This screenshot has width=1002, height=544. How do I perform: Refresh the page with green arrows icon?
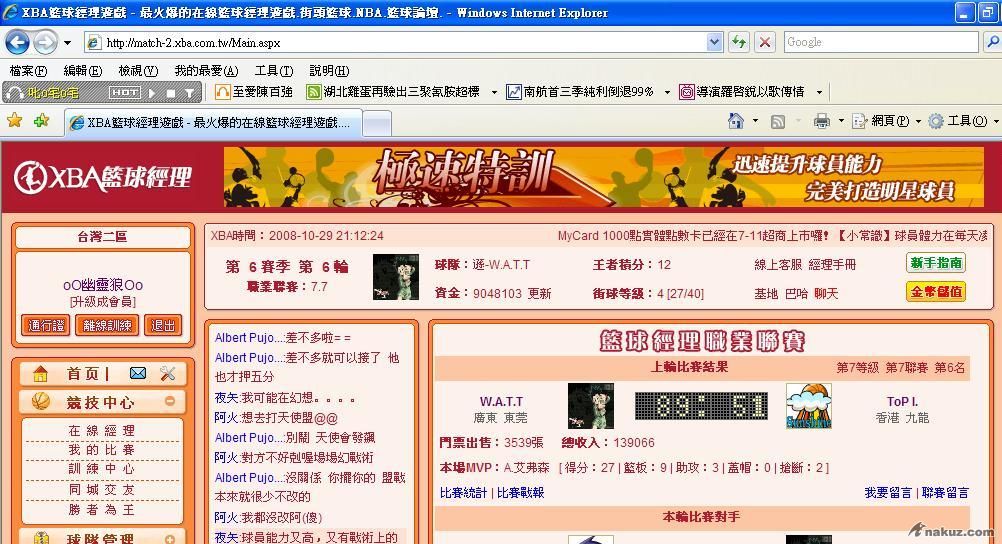(739, 43)
